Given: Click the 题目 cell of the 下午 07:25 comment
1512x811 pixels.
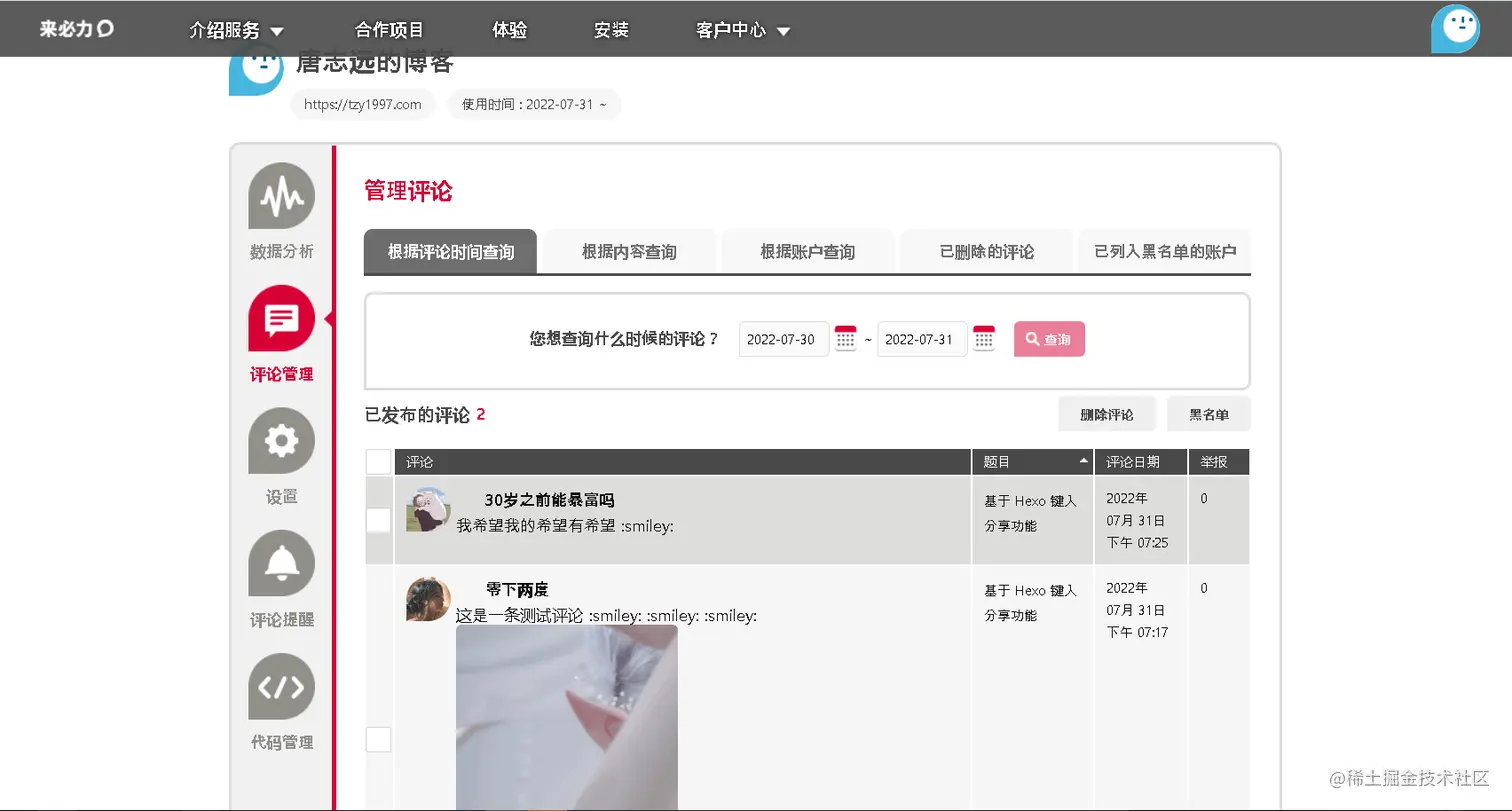Looking at the screenshot, I should (1032, 520).
